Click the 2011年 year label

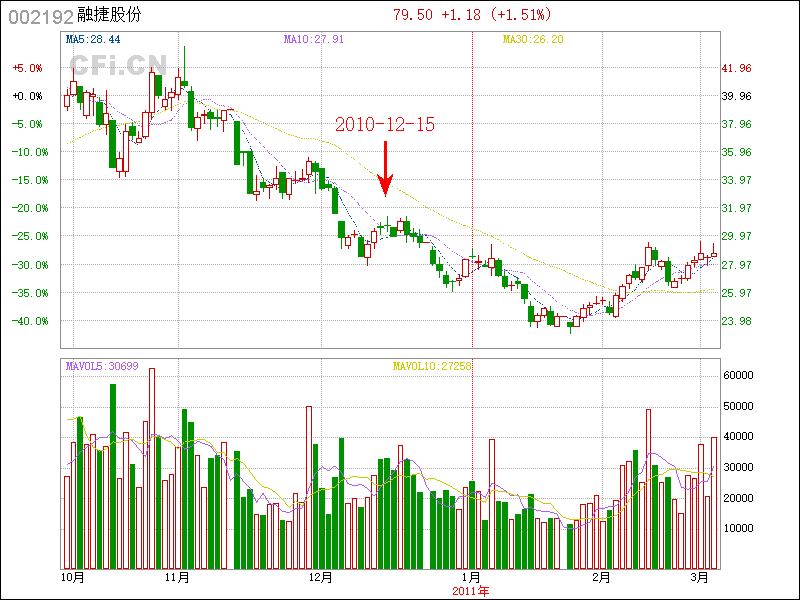click(x=471, y=591)
